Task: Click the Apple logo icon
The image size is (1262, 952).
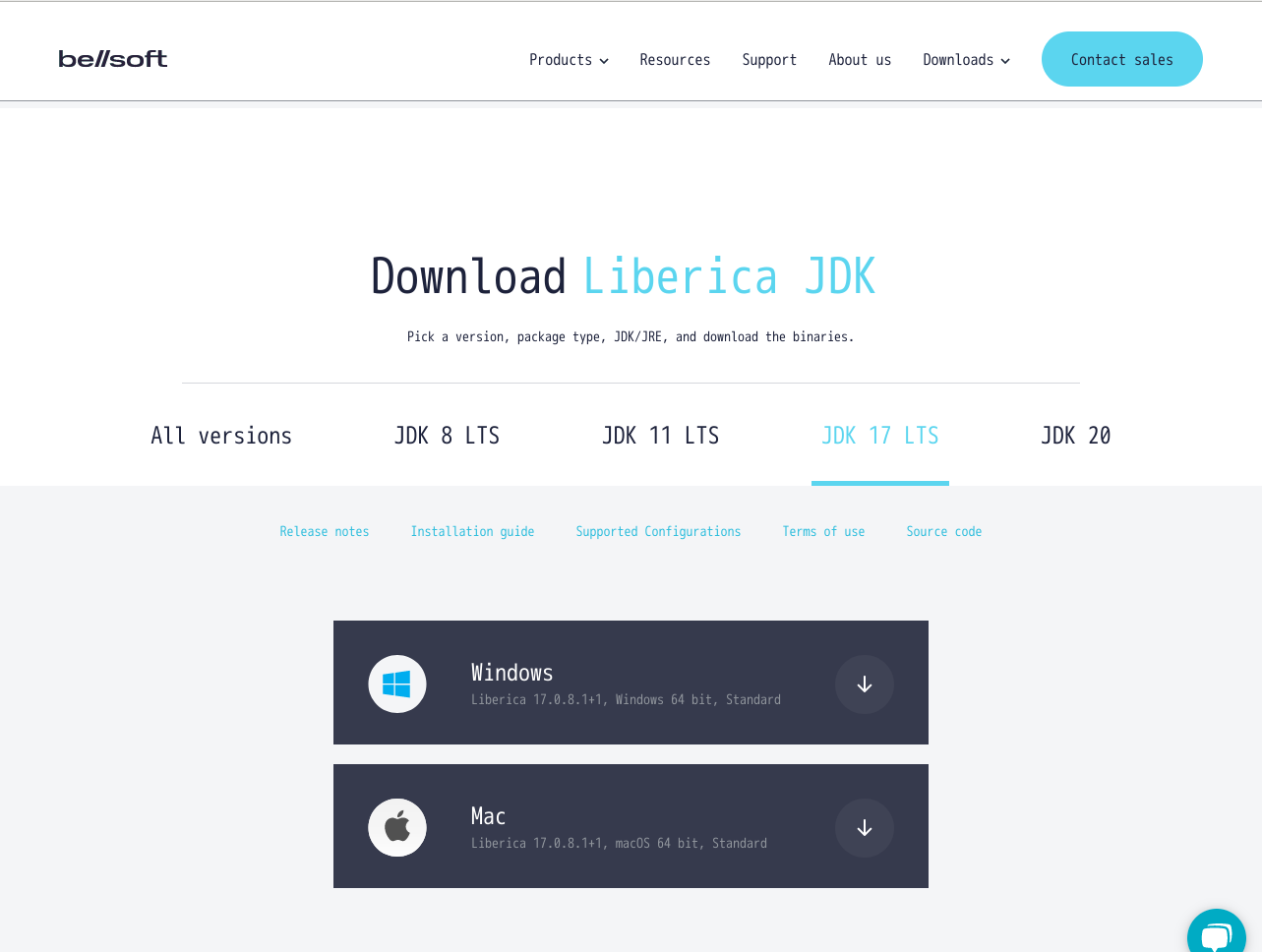Action: 397,828
